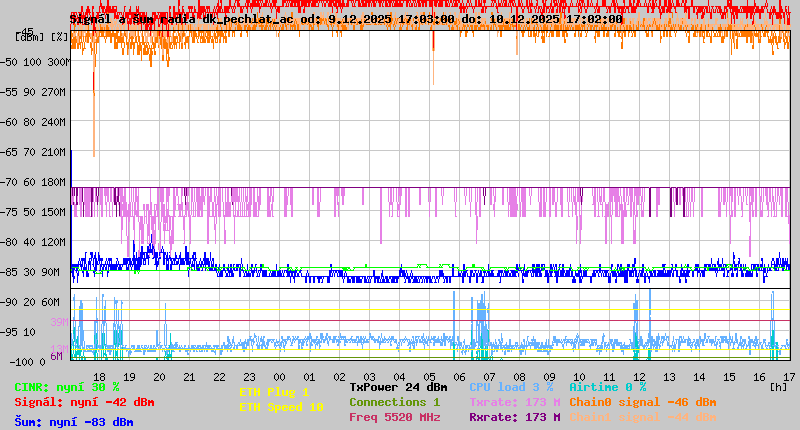Click the '-95' dBm axis label
800x430 pixels.
8,332
